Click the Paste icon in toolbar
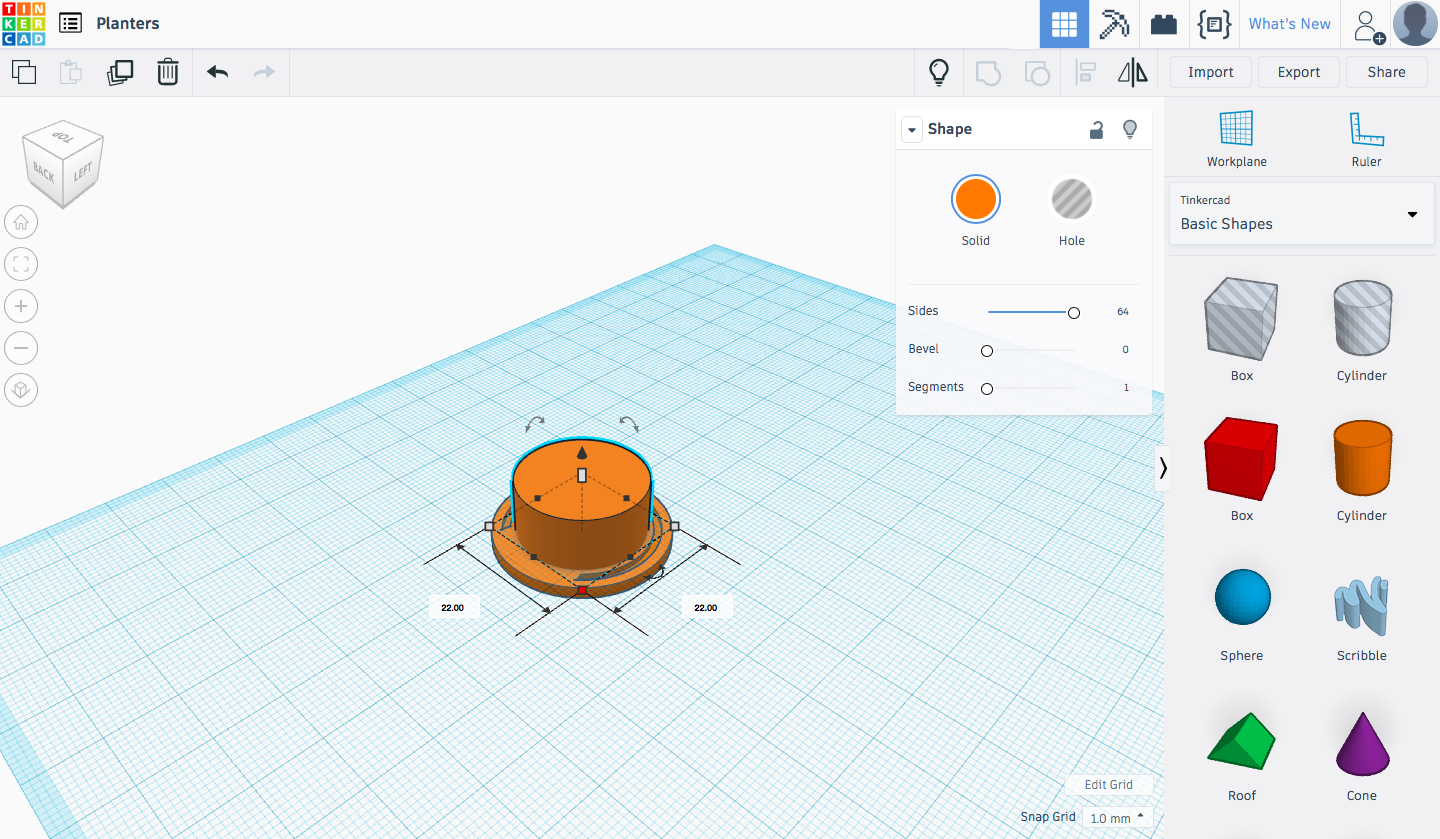The height and width of the screenshot is (839, 1440). pyautogui.click(x=71, y=72)
